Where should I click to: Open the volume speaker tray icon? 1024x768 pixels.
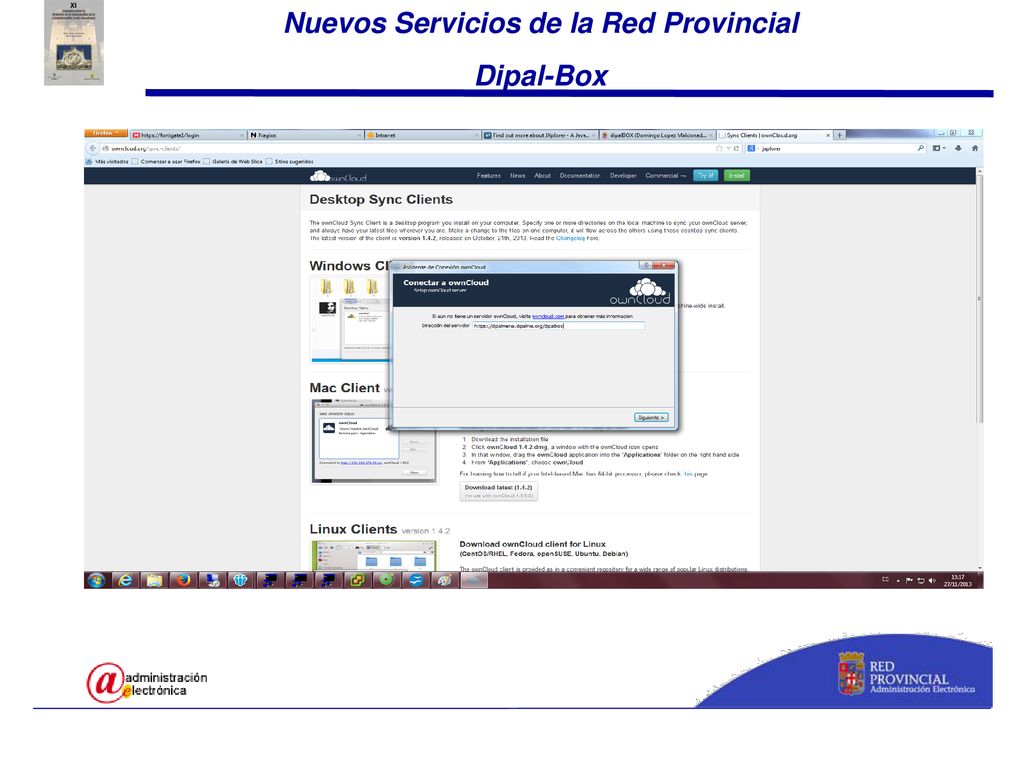click(x=932, y=581)
